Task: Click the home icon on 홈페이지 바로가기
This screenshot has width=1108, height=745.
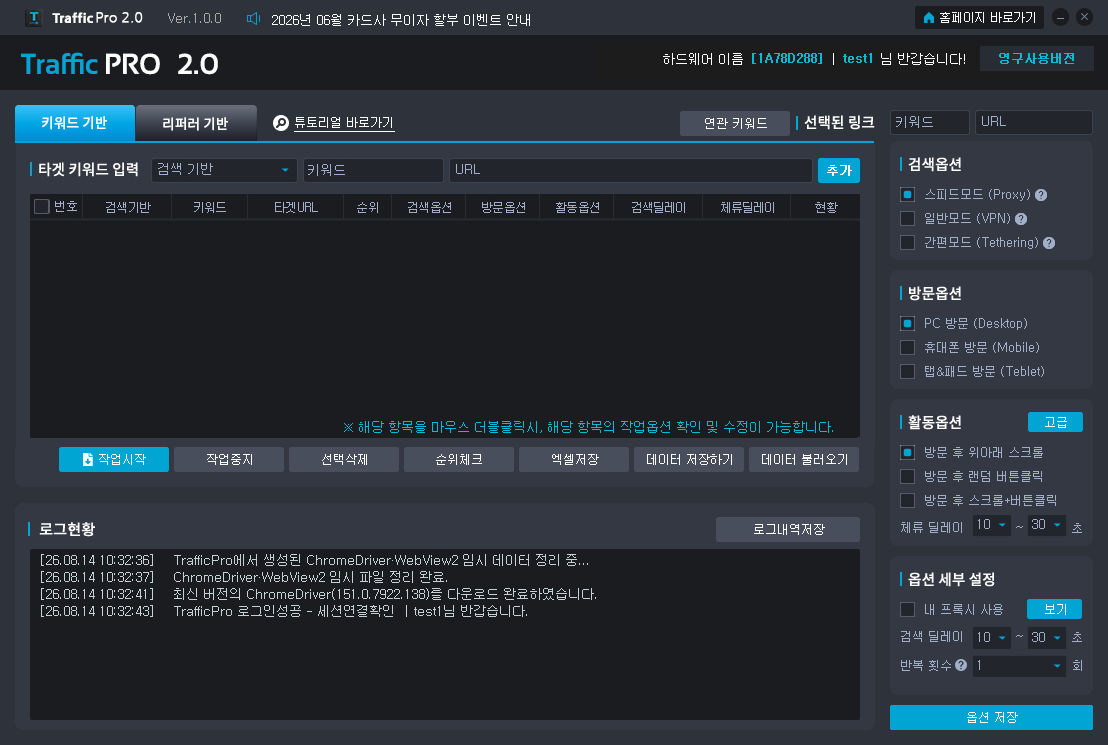Action: (x=929, y=18)
